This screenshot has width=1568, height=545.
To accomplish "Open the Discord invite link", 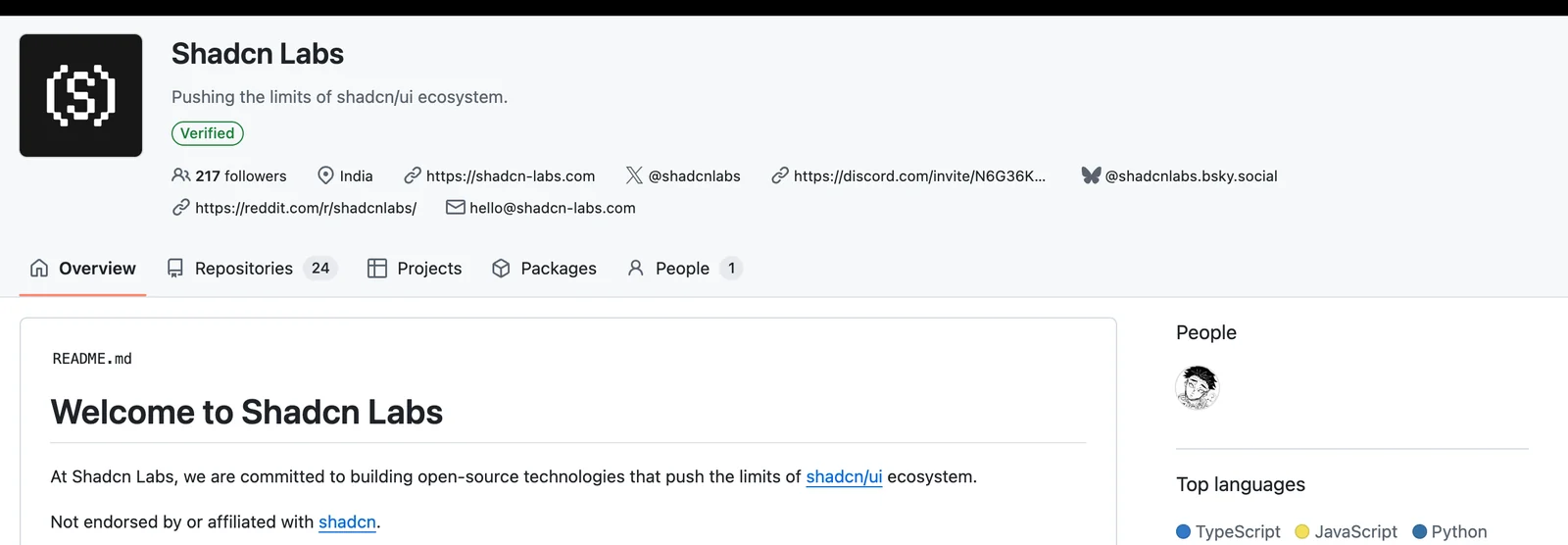I will [x=919, y=175].
